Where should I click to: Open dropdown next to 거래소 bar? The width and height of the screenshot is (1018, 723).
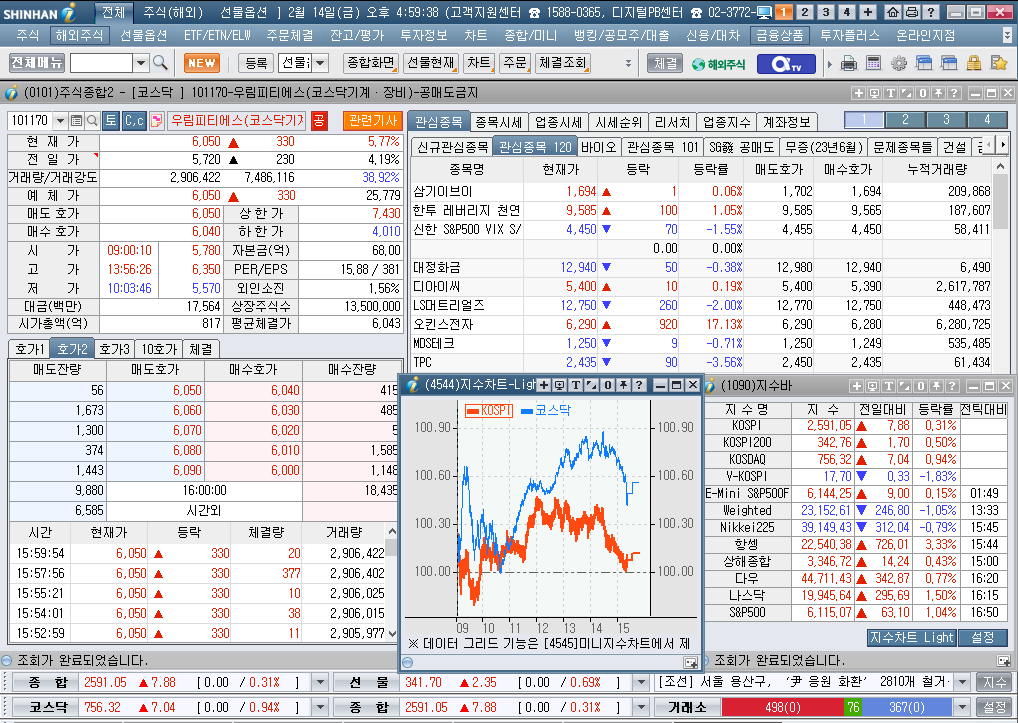coord(963,707)
